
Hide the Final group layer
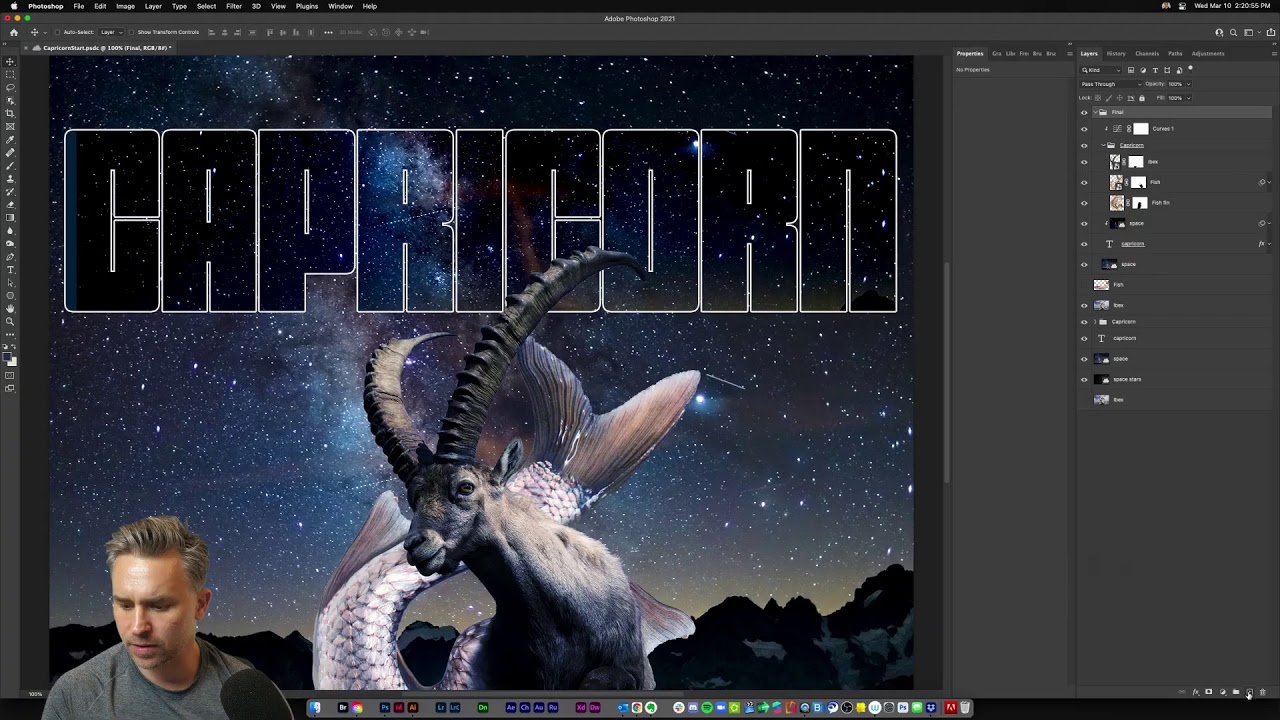pyautogui.click(x=1084, y=112)
